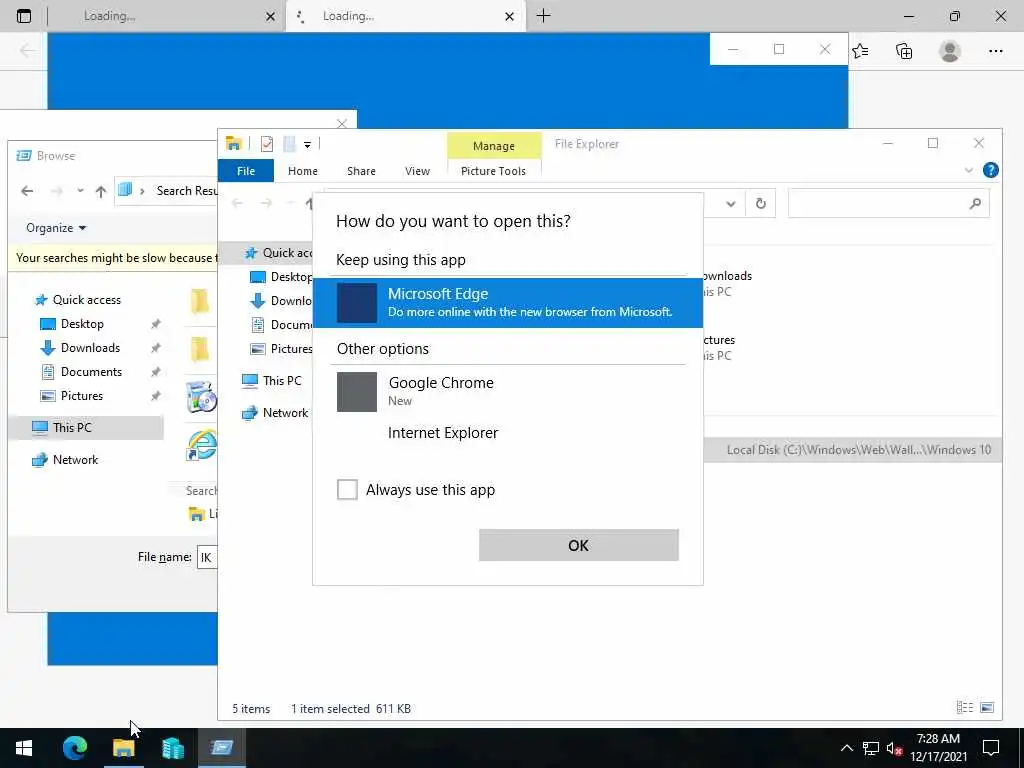This screenshot has width=1024, height=768.
Task: Open the Picture Tools tab
Action: (493, 171)
